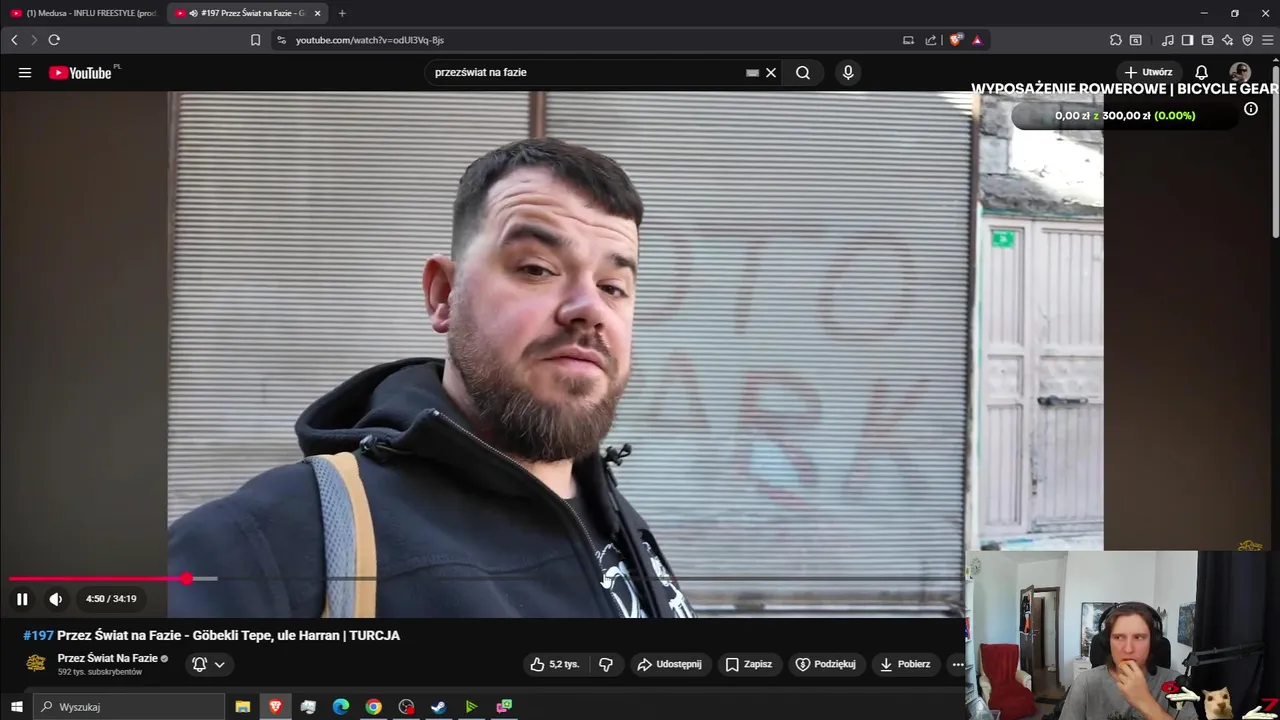Image resolution: width=1280 pixels, height=720 pixels.
Task: Mute the video with the speaker icon
Action: (x=56, y=599)
